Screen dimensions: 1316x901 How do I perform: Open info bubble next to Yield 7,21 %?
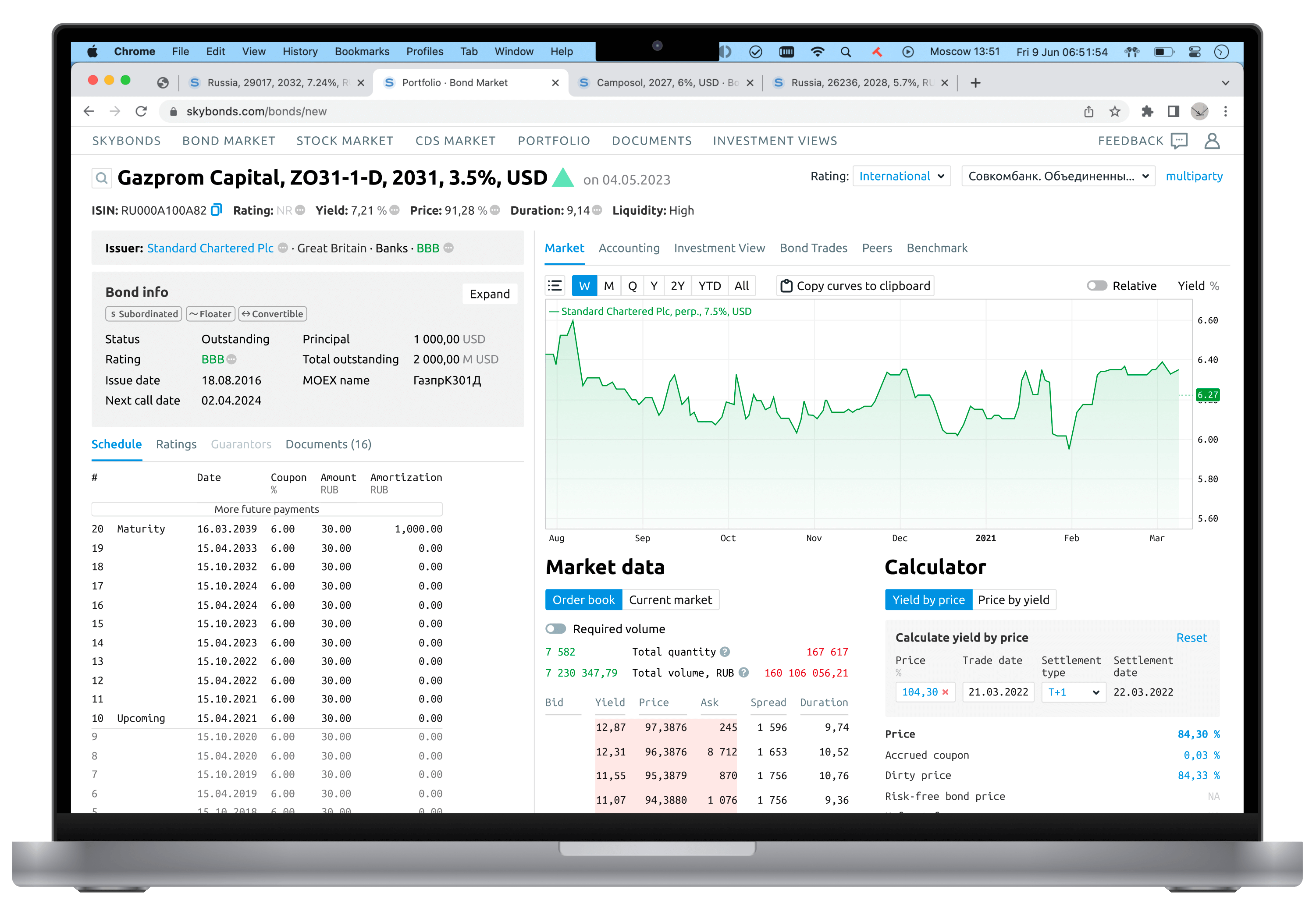pyautogui.click(x=395, y=210)
